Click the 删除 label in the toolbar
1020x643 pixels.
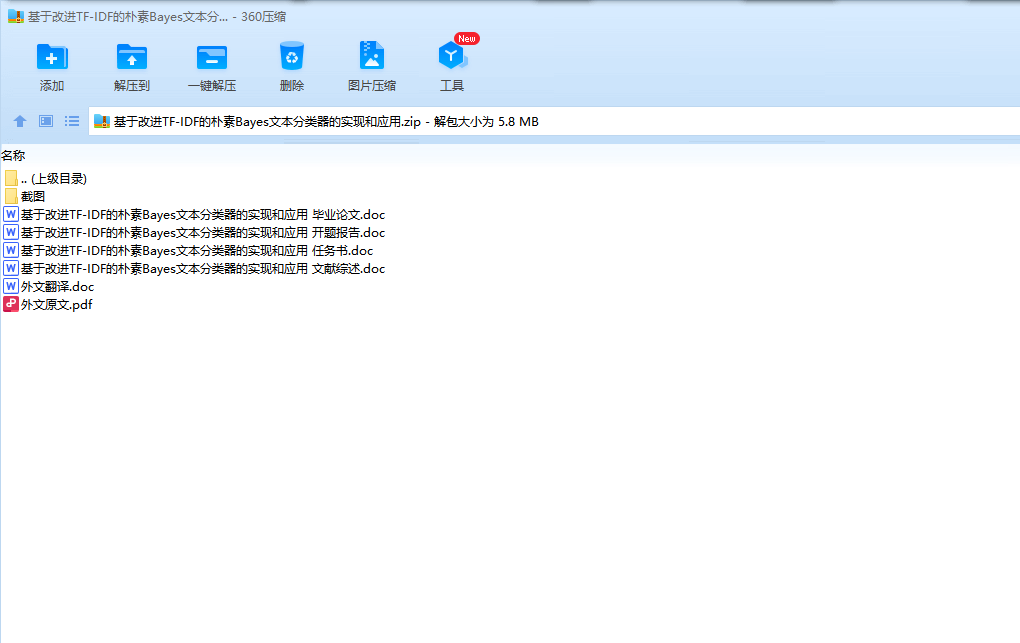pyautogui.click(x=292, y=85)
